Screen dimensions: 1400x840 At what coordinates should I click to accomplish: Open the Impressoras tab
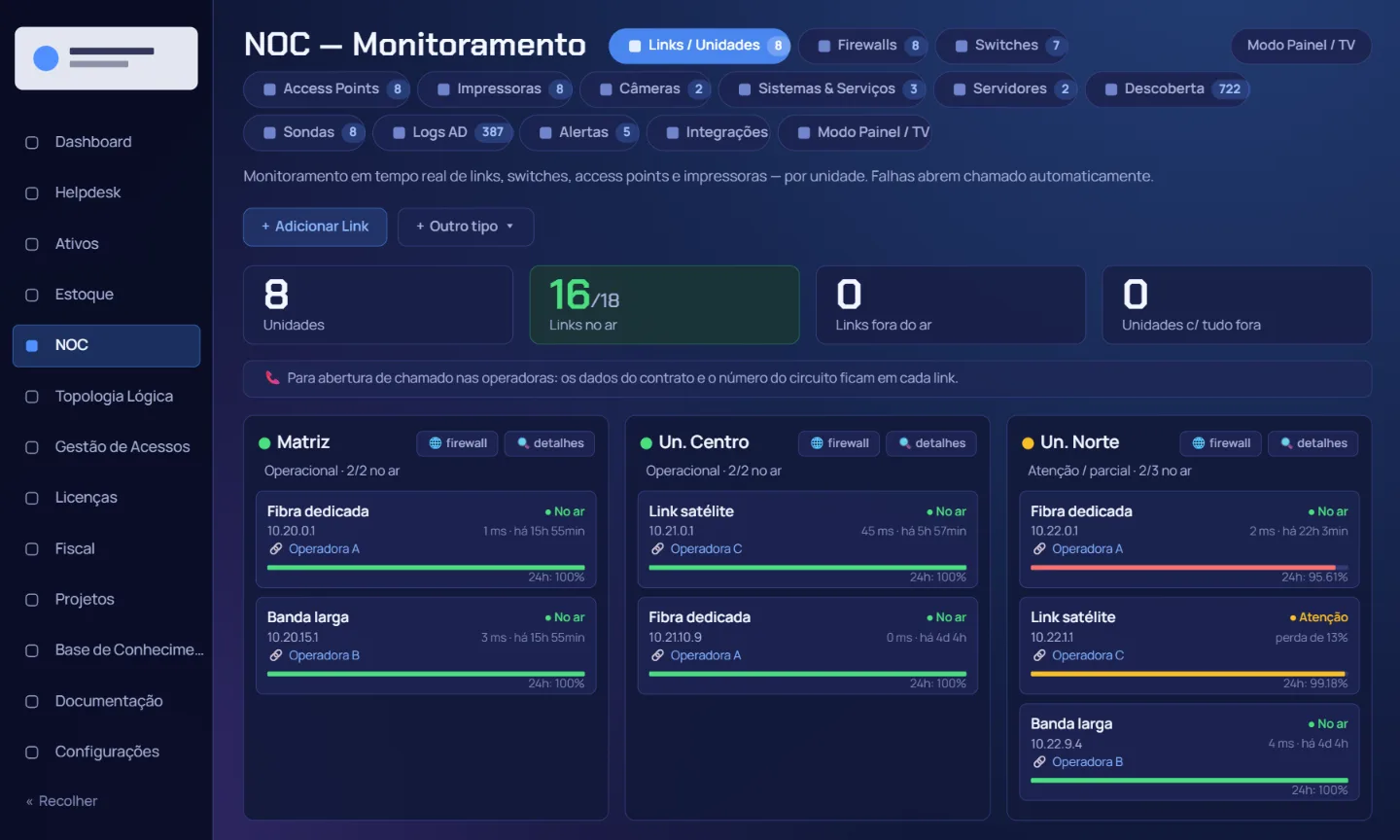pos(495,89)
